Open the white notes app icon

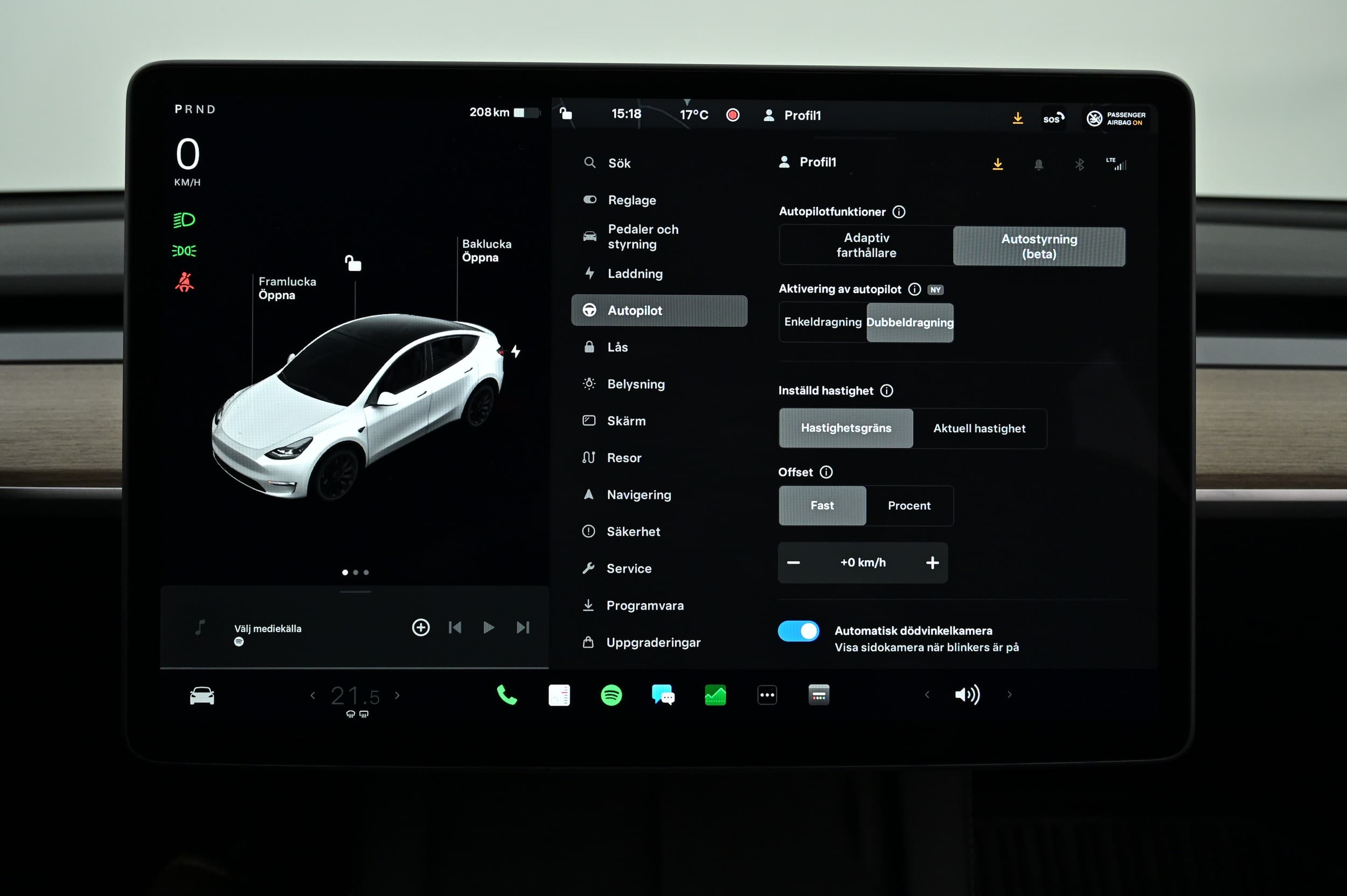click(559, 695)
